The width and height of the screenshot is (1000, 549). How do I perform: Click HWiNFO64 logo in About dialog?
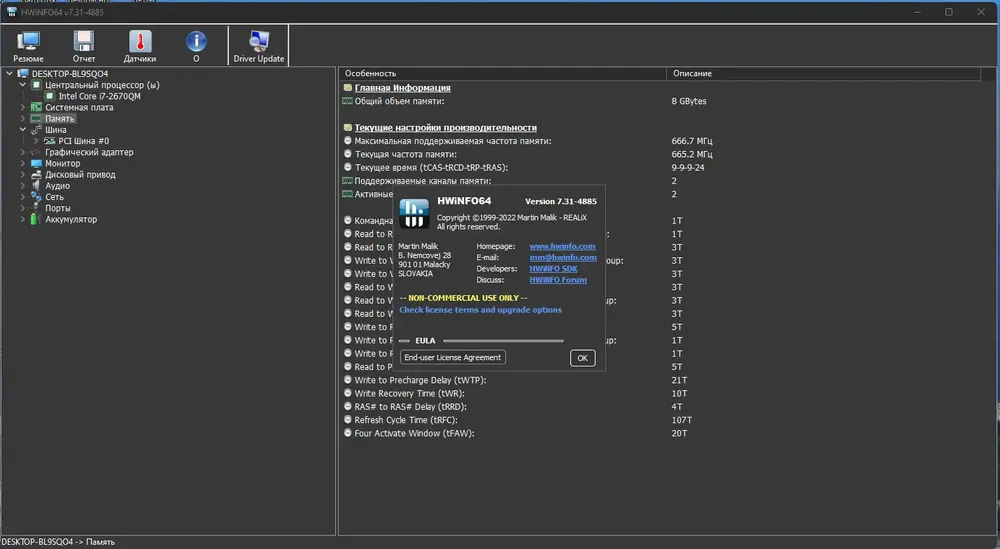coord(414,213)
